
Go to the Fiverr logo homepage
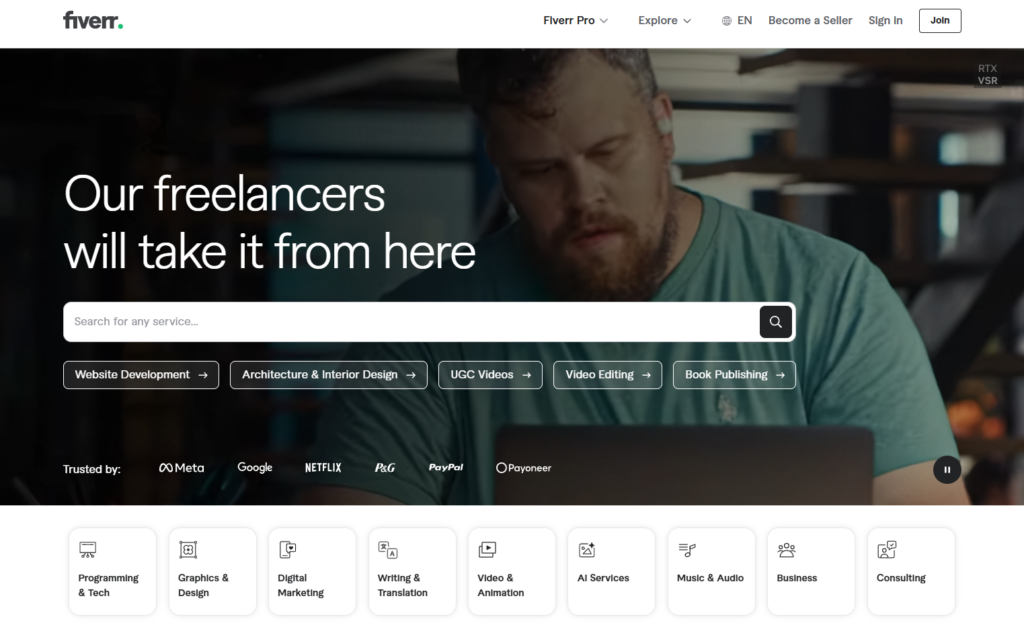[x=93, y=20]
